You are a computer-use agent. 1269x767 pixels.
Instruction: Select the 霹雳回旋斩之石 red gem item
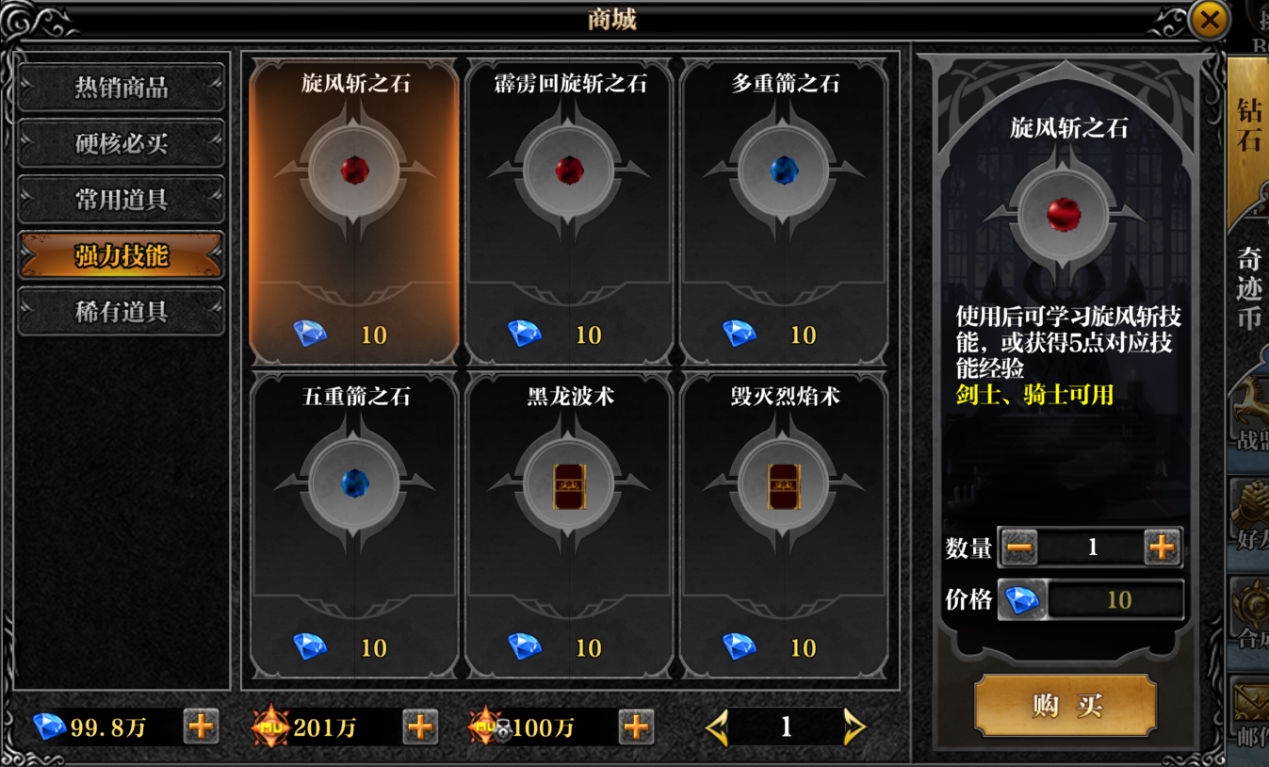point(569,212)
